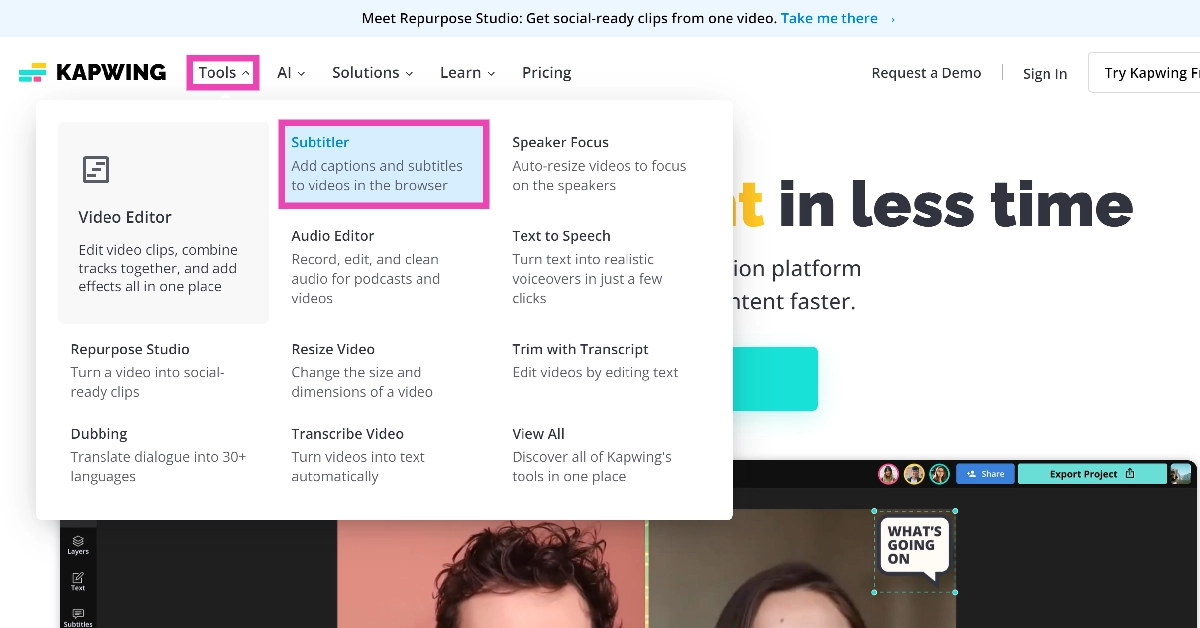Click the teal collaborator avatar
Screen dimensions: 1200x628
tap(938, 474)
